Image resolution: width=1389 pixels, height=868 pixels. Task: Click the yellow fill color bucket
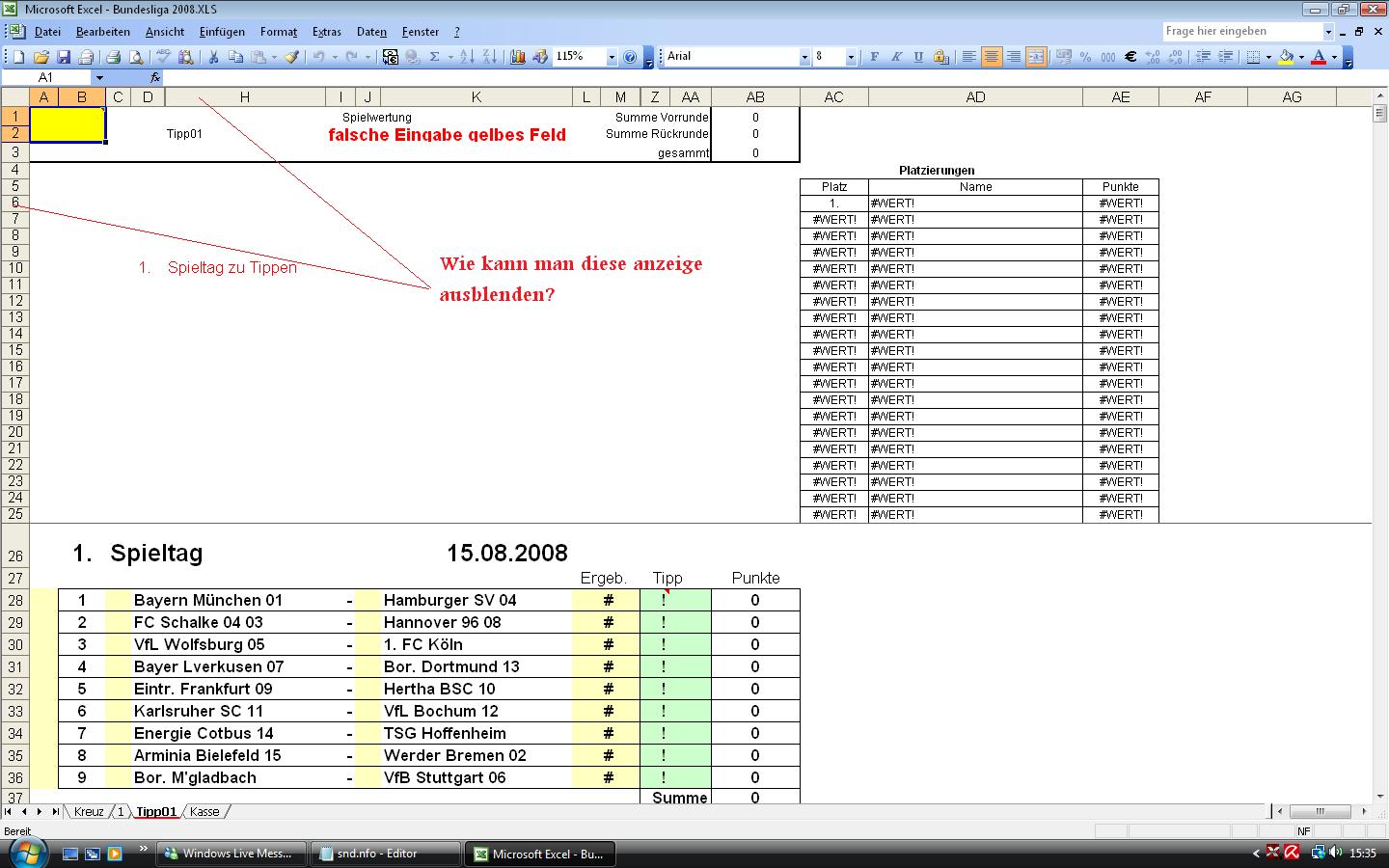(1285, 57)
